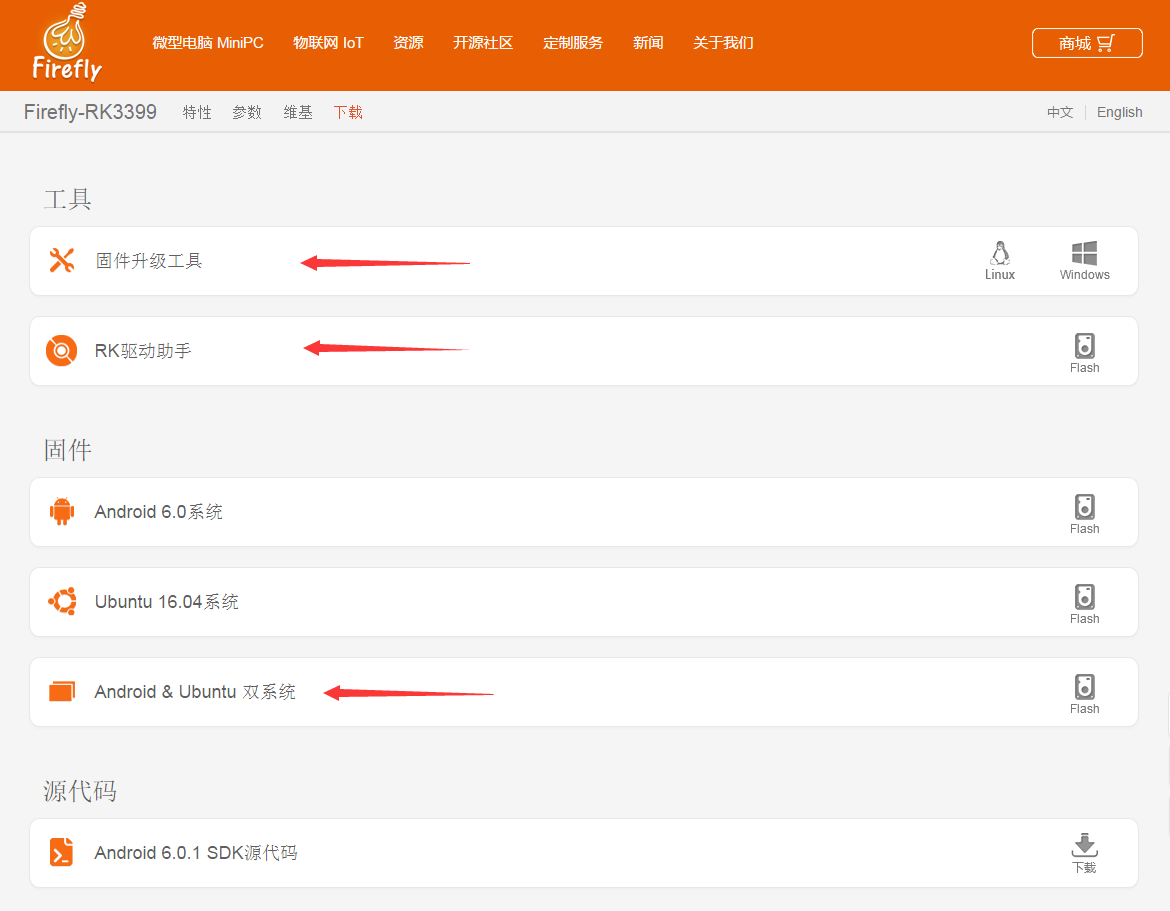Switch to the 参数 tab
The image size is (1170, 911).
(x=247, y=113)
